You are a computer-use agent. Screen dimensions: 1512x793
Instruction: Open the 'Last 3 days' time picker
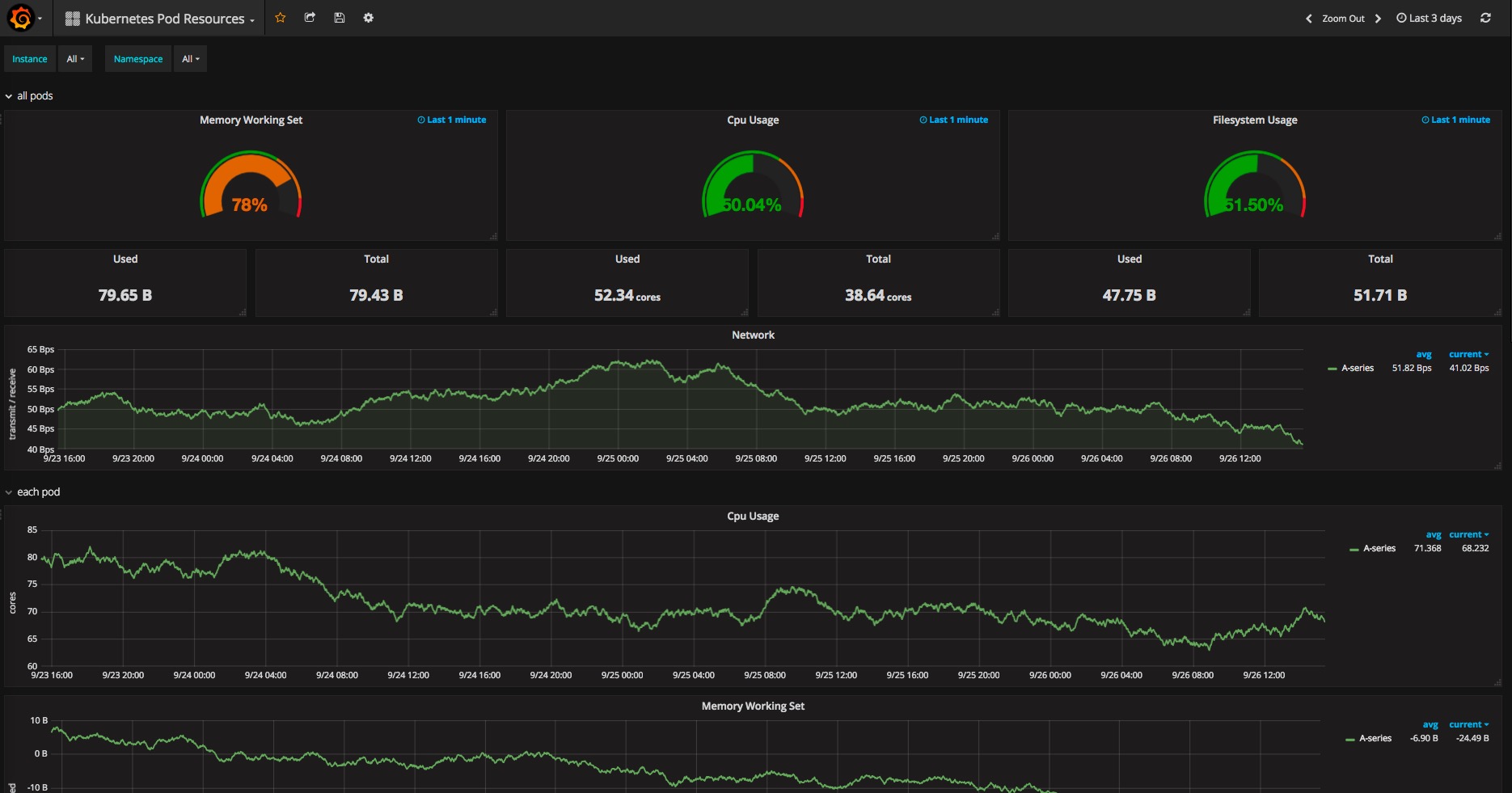(1429, 19)
